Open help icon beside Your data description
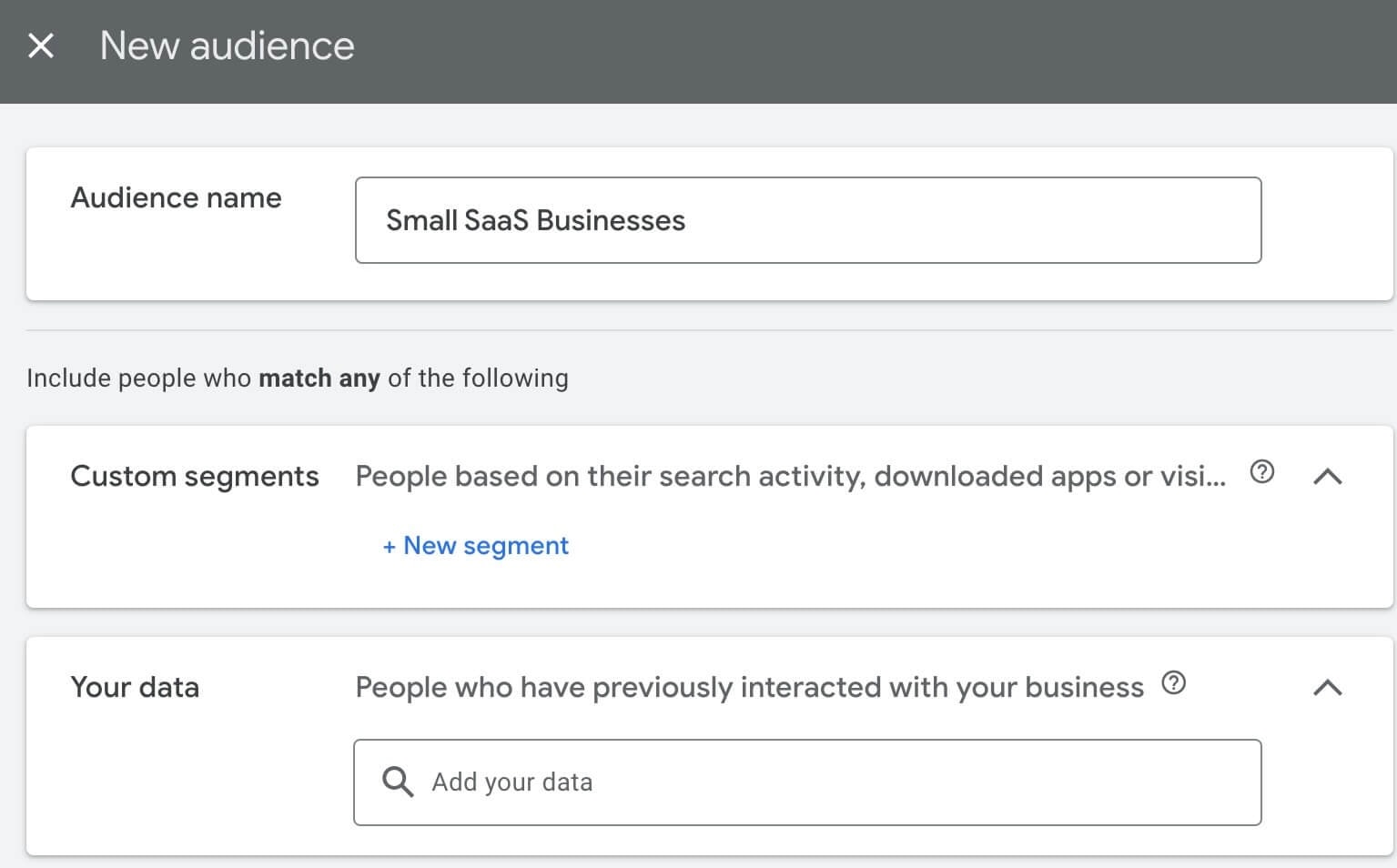 [x=1173, y=683]
